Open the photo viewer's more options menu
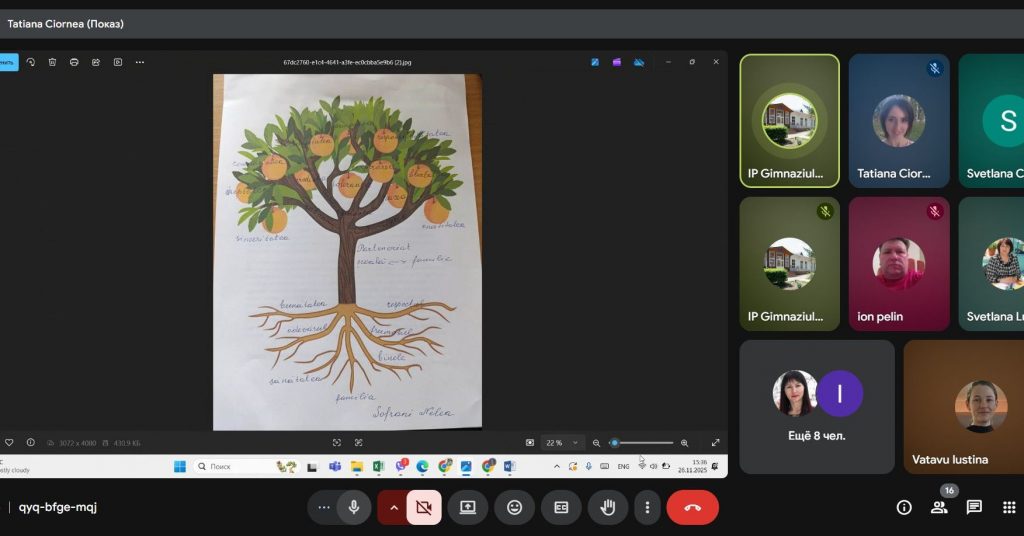 (x=140, y=62)
